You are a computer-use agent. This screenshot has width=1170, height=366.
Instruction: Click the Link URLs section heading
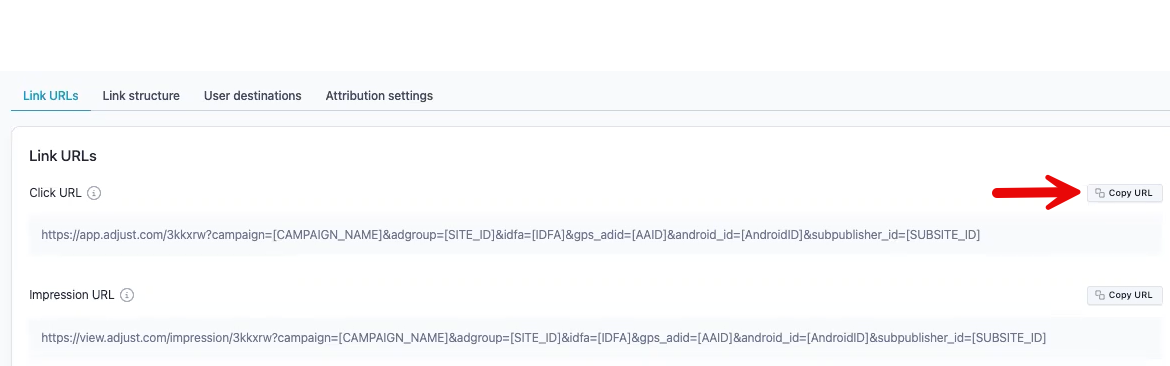pyautogui.click(x=63, y=156)
